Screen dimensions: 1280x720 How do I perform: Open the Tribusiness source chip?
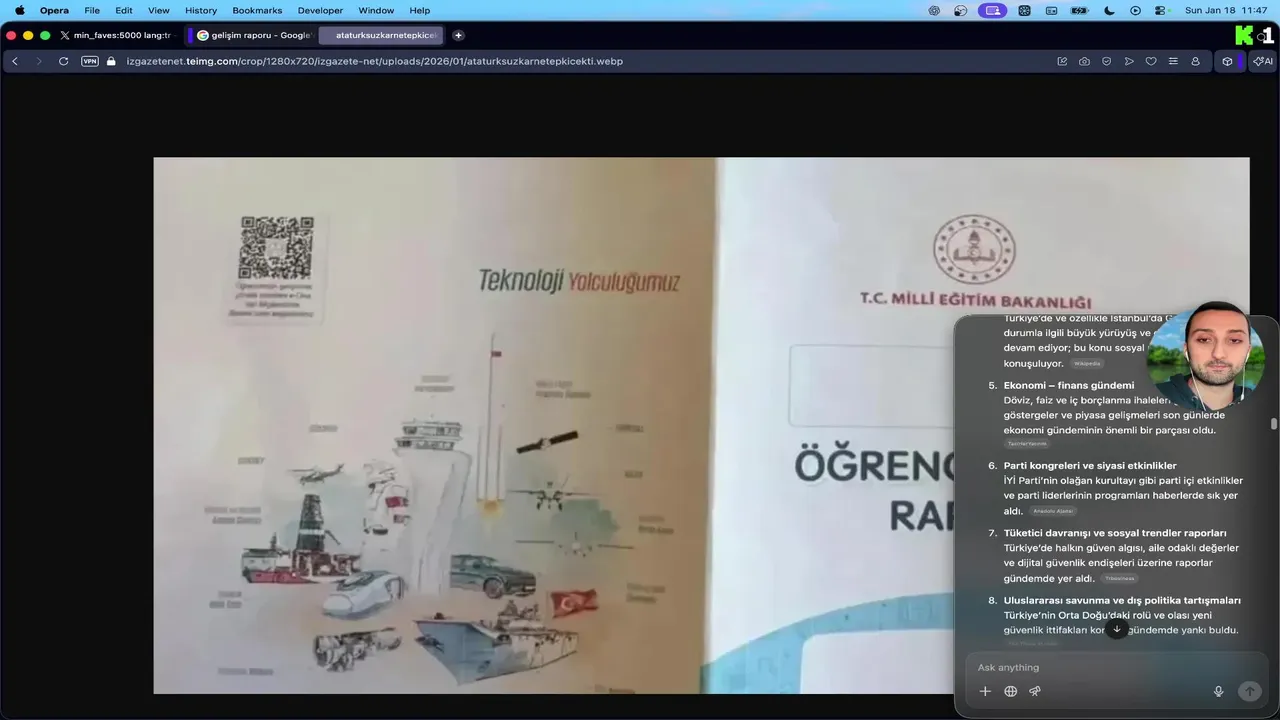pos(1120,579)
